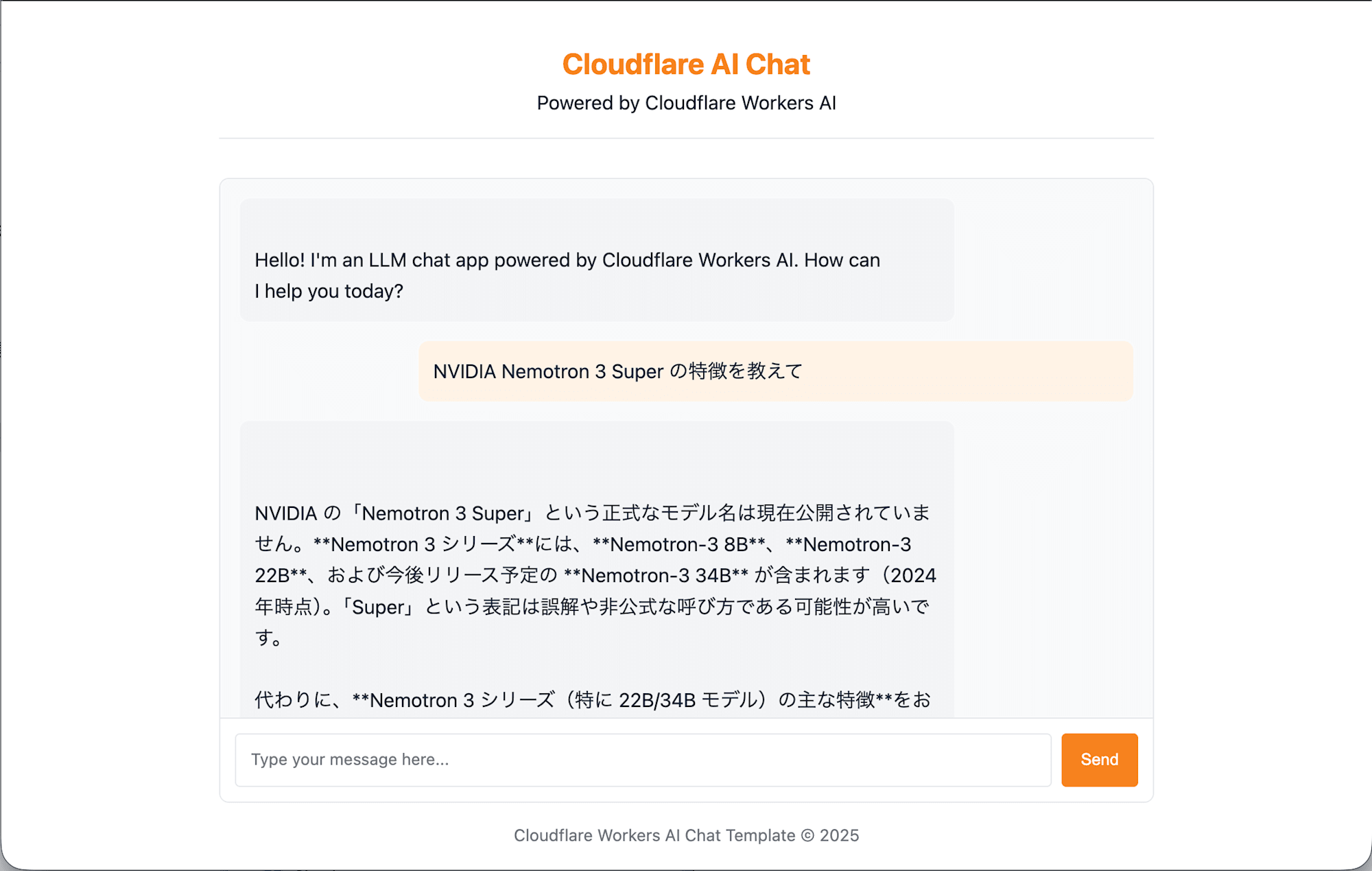Screen dimensions: 1372x871
Task: Click the '**Nemotron-3 34B**' text in the reply
Action: [x=656, y=575]
